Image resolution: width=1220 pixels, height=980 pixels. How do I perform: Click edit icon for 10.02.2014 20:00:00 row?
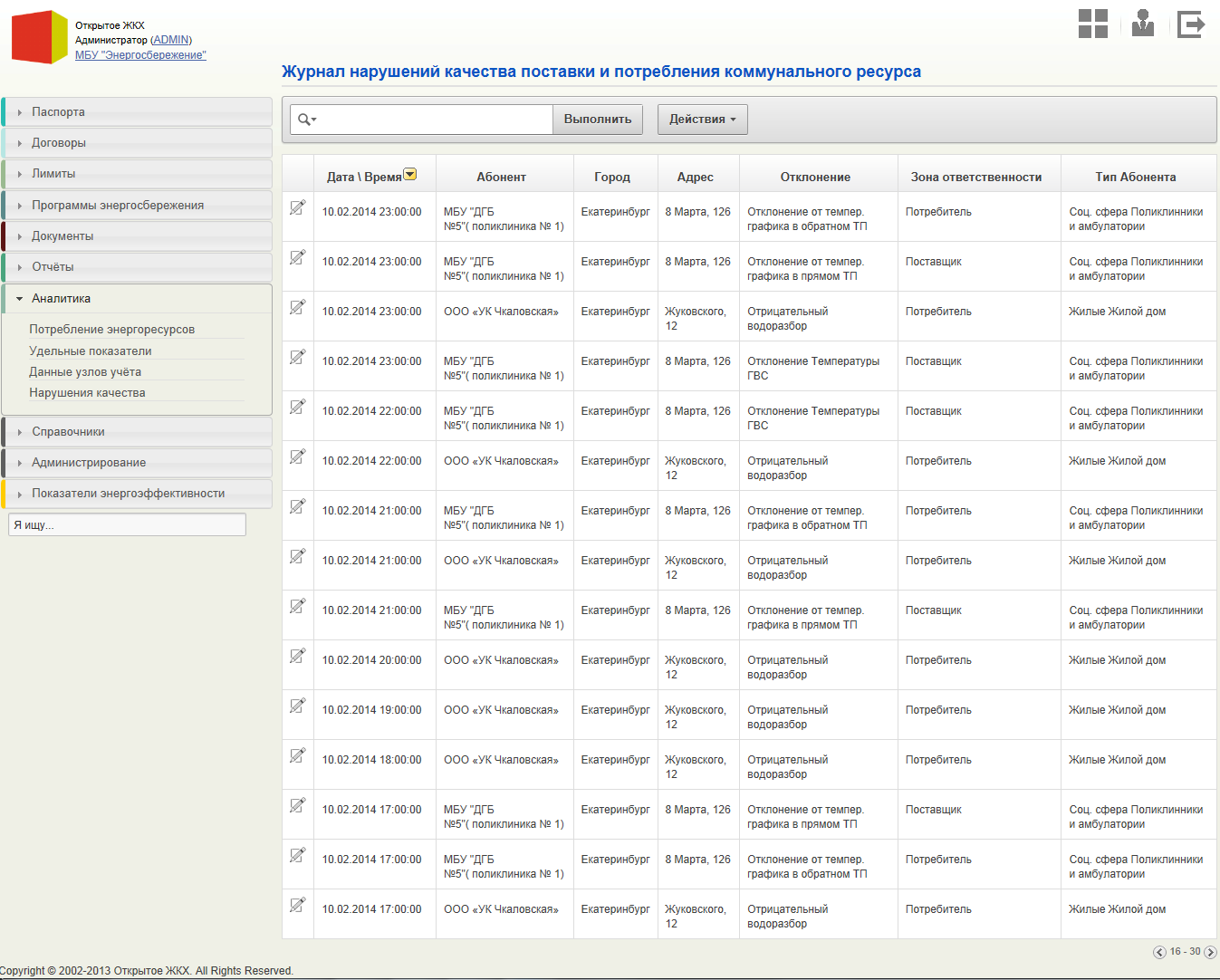tap(297, 657)
